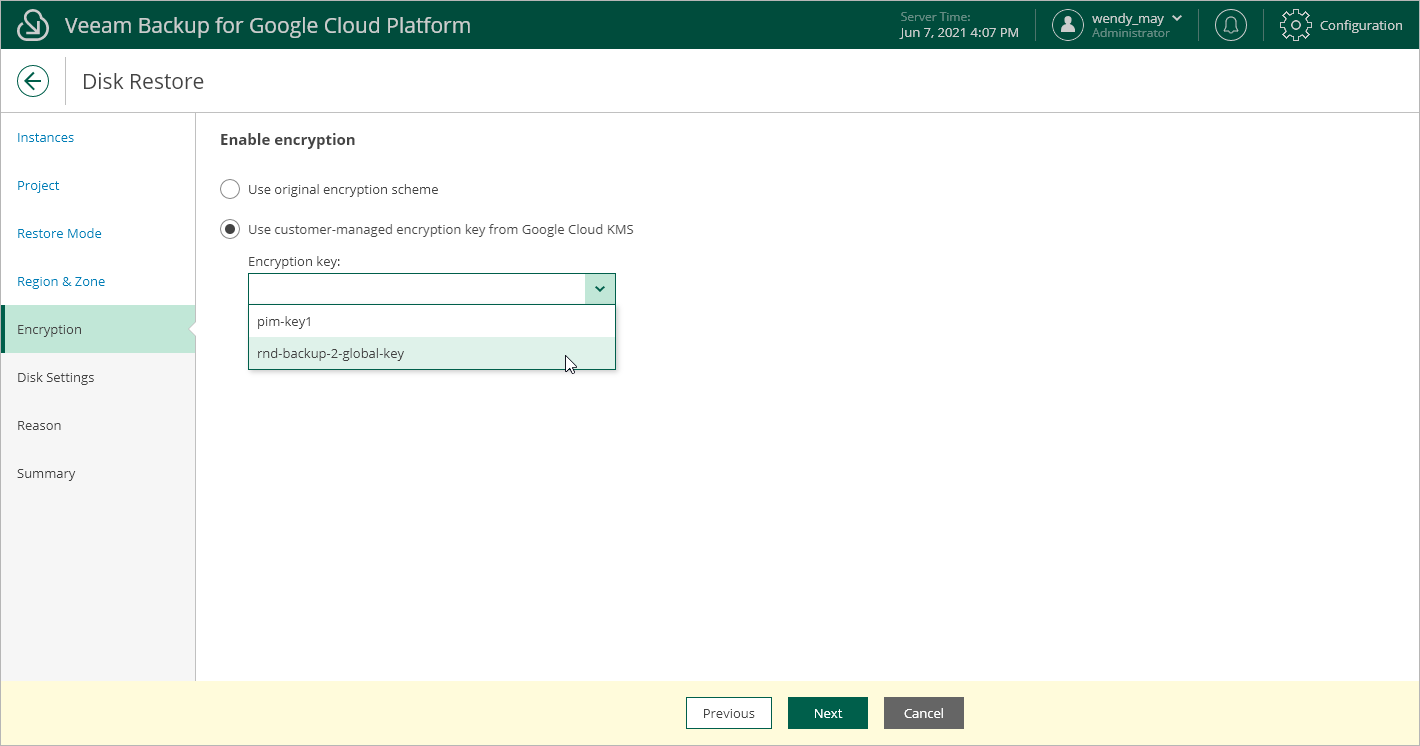Click the user avatar icon

pos(1068,25)
